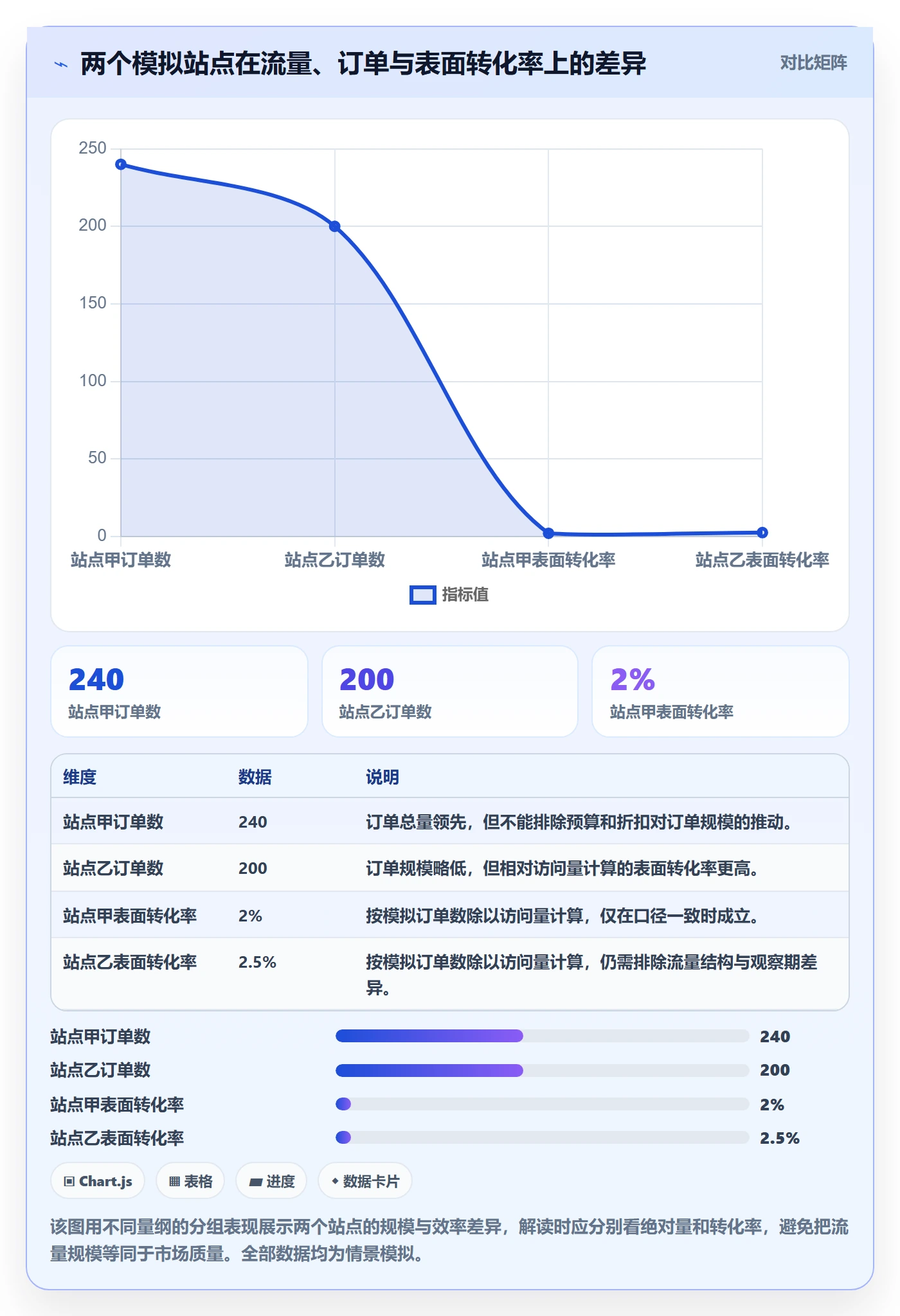Screen dimensions: 900x1316
Task: Click the 站点甲表面转化率 progress bar
Action: [543, 1104]
